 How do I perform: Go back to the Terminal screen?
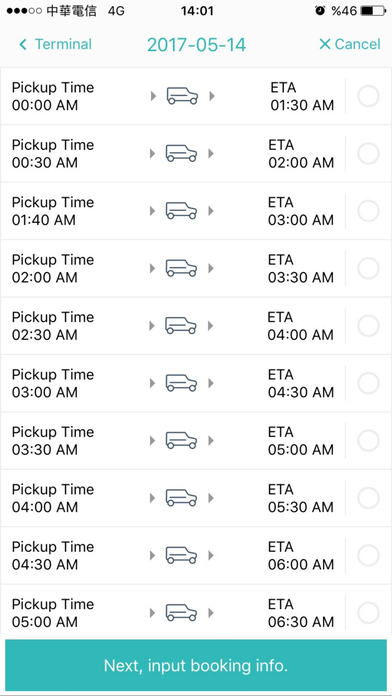(x=55, y=44)
